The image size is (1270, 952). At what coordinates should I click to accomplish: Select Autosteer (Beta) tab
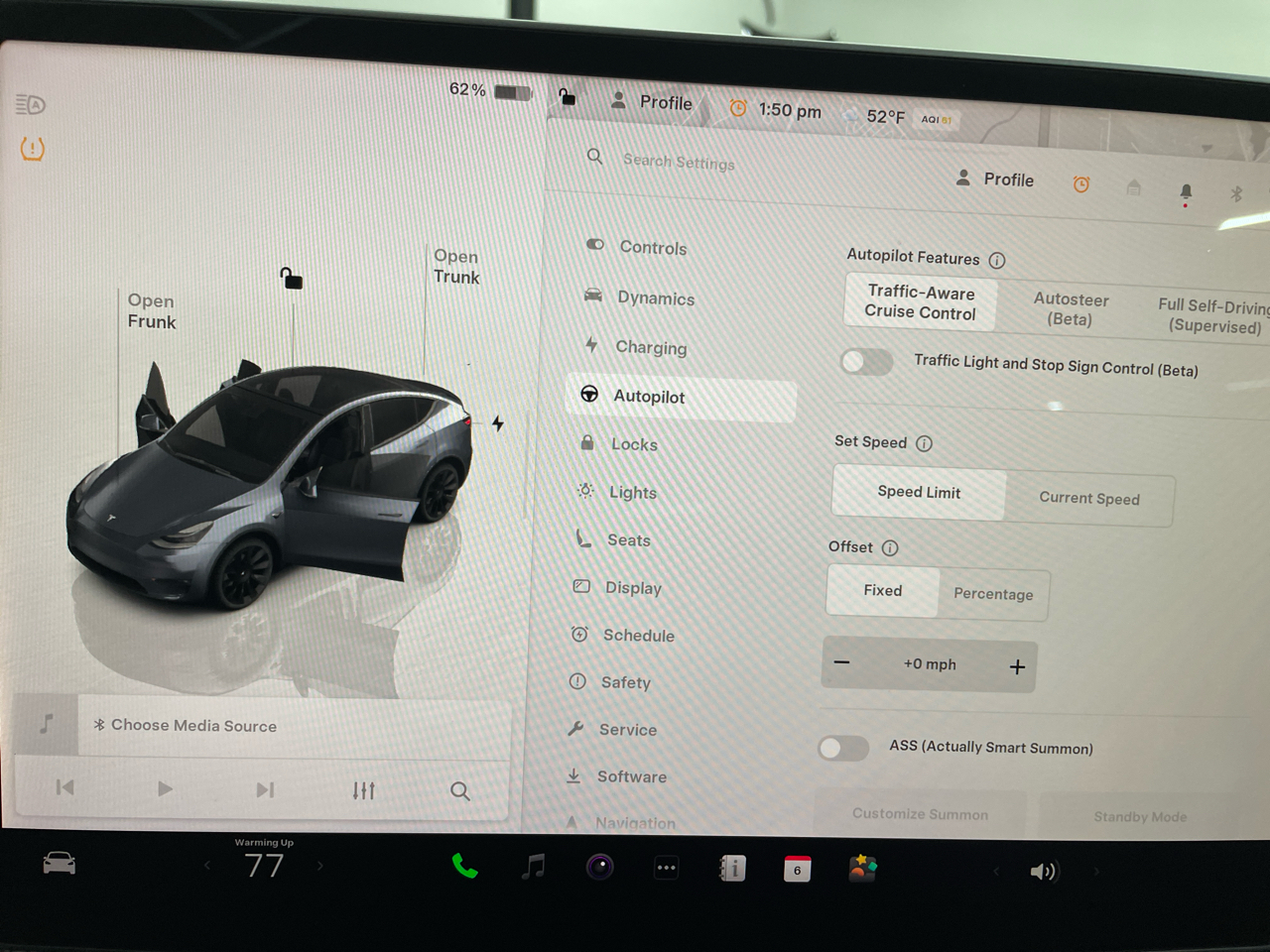click(x=1070, y=308)
